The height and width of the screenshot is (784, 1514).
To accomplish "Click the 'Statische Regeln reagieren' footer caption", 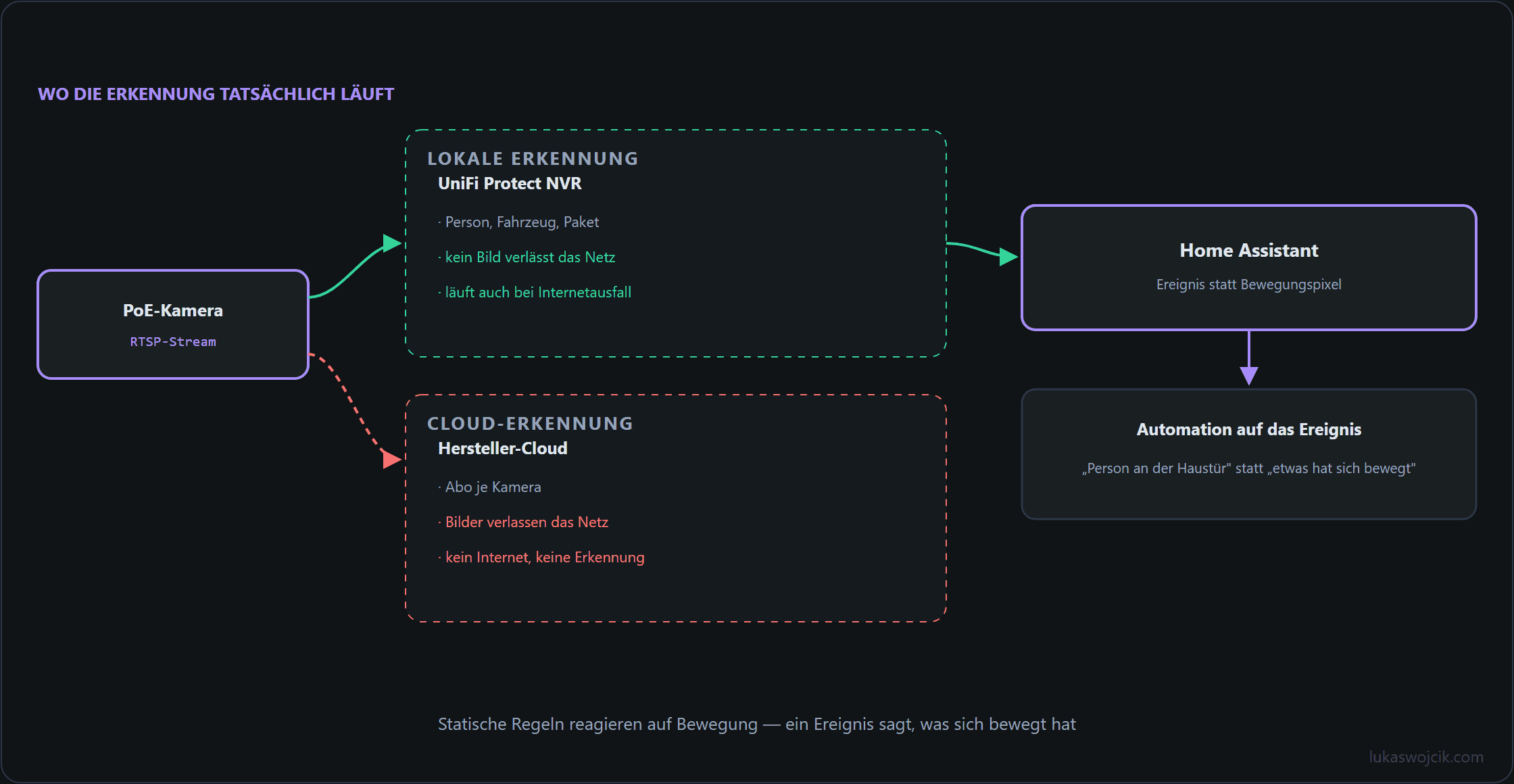I will (x=757, y=725).
